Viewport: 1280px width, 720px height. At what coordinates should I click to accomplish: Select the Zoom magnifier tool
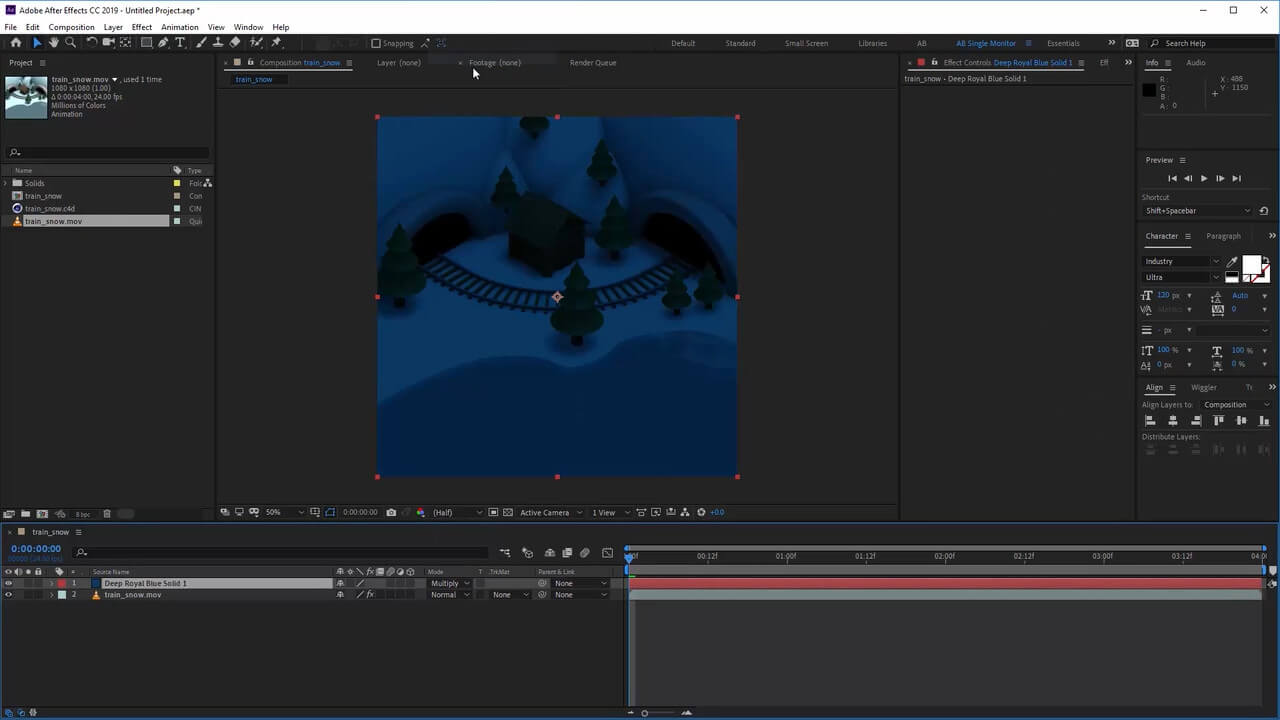[70, 43]
